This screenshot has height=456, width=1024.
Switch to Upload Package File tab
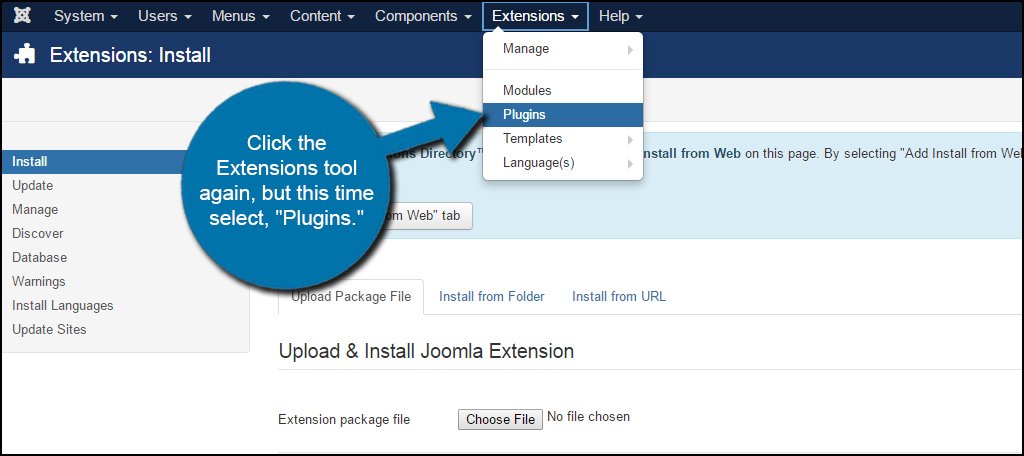(351, 297)
